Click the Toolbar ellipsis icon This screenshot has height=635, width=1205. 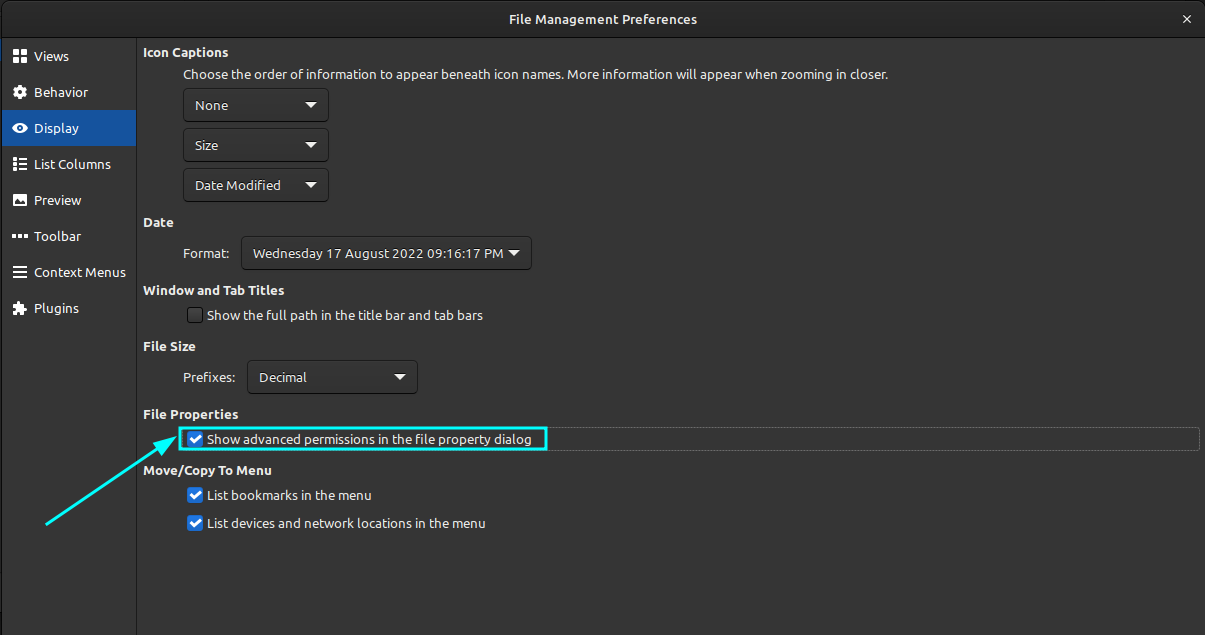coord(19,236)
